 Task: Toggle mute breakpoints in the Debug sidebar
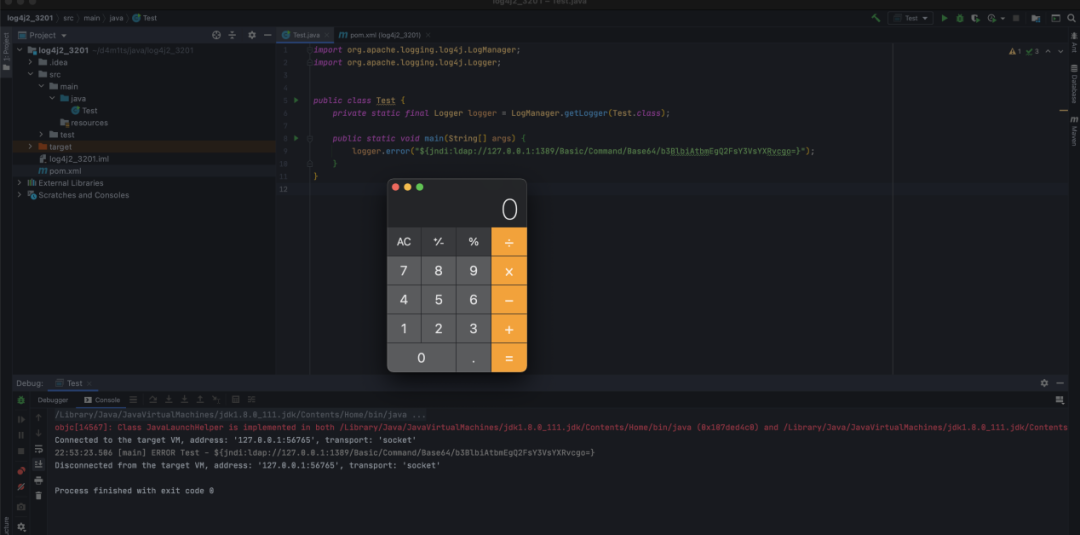(21, 487)
